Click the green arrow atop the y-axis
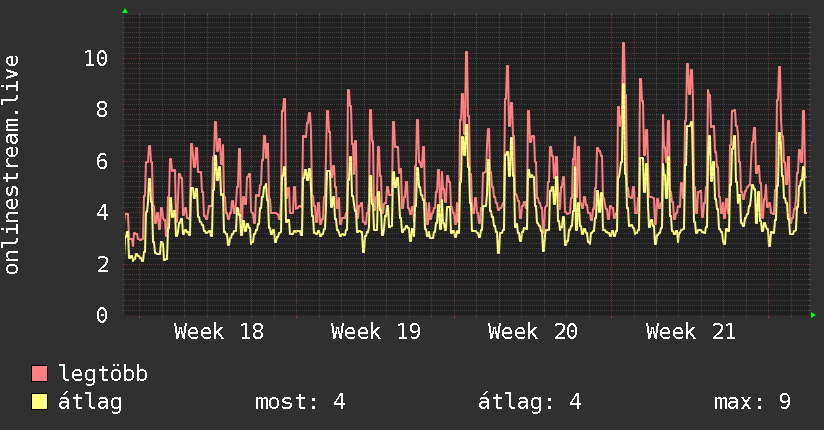The height and width of the screenshot is (430, 824). (x=125, y=11)
